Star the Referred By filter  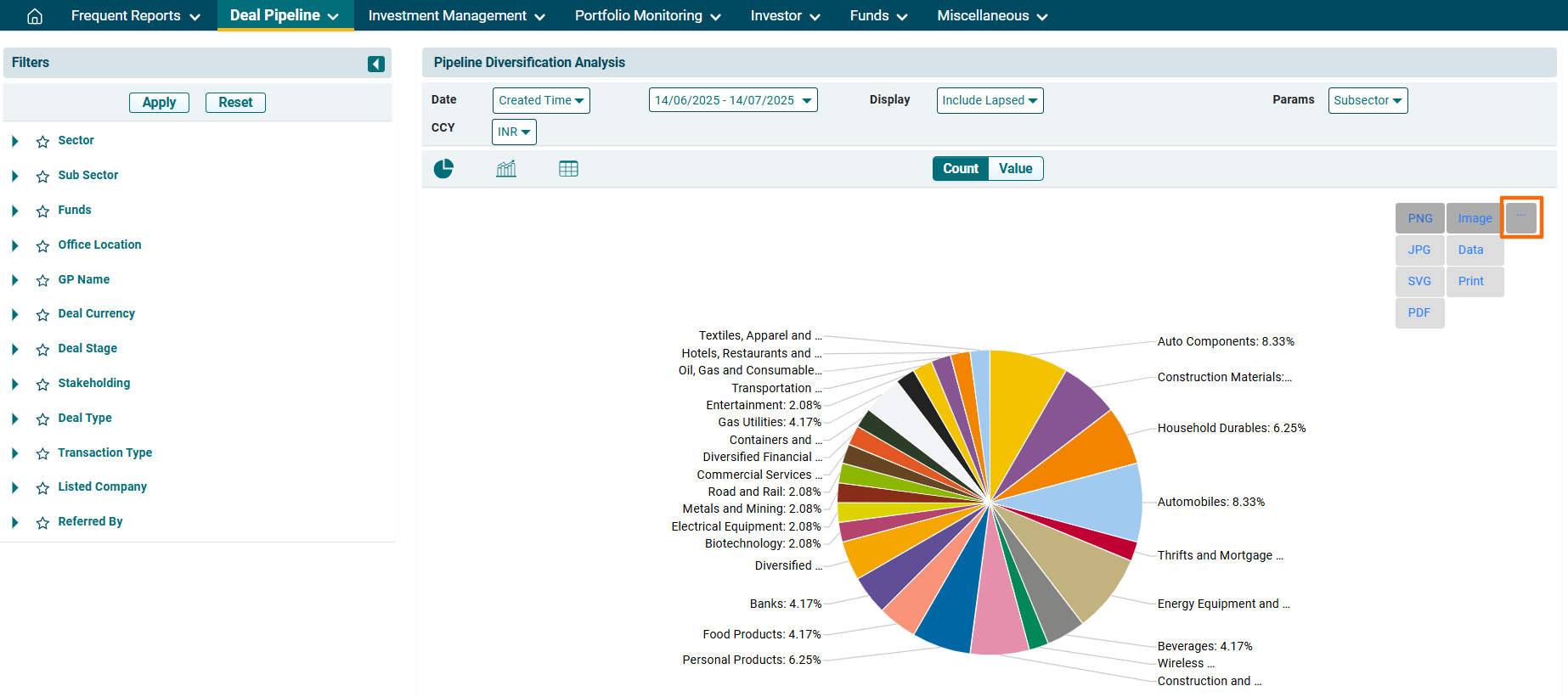coord(42,523)
